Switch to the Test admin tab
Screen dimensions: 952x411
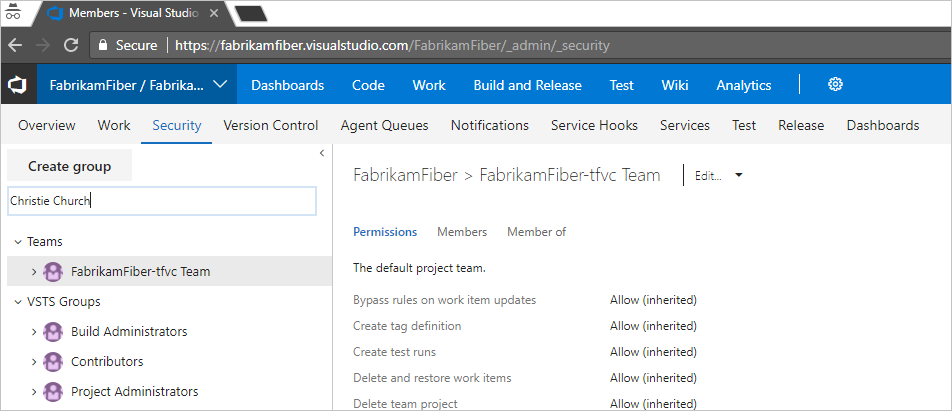(x=744, y=125)
